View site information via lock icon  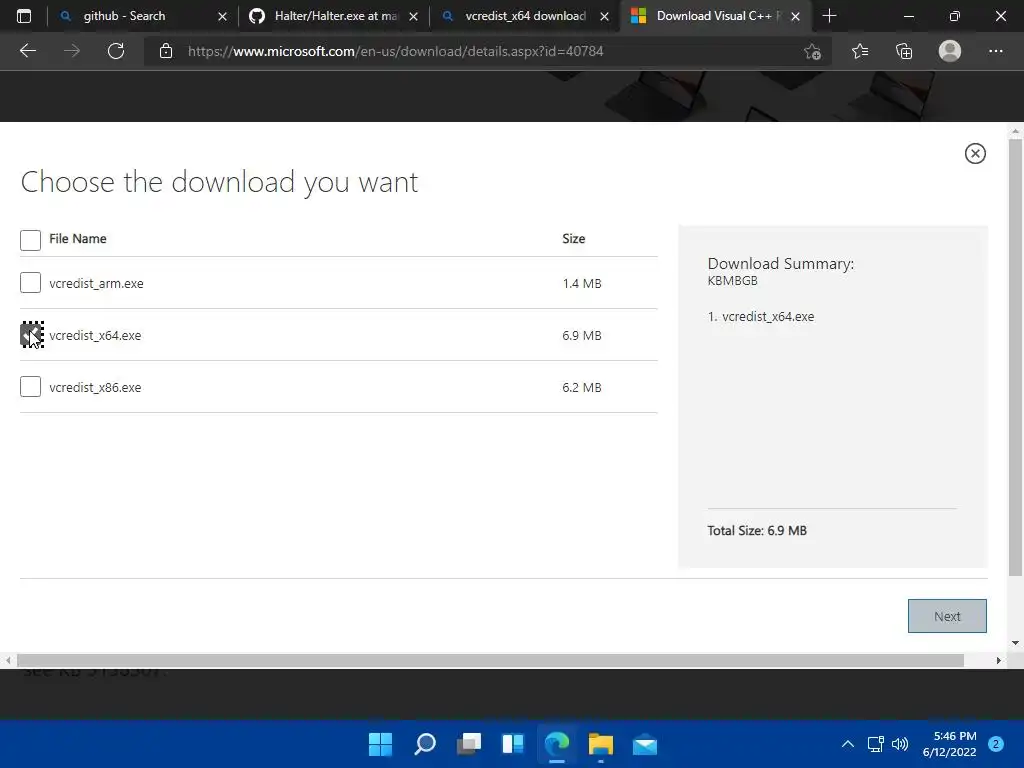[x=166, y=51]
